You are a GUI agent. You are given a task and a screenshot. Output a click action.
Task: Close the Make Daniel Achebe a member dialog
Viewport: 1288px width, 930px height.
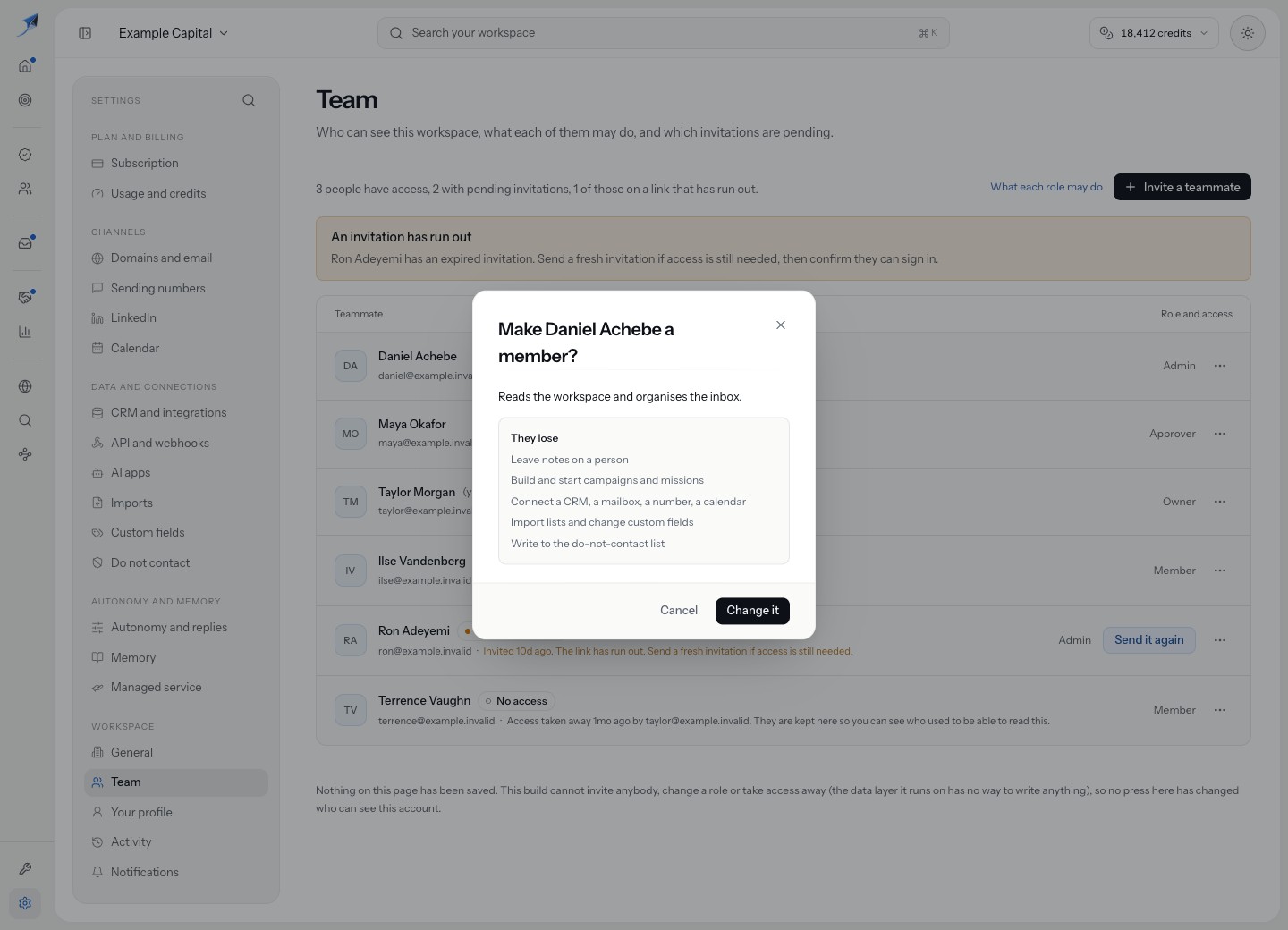pyautogui.click(x=781, y=325)
